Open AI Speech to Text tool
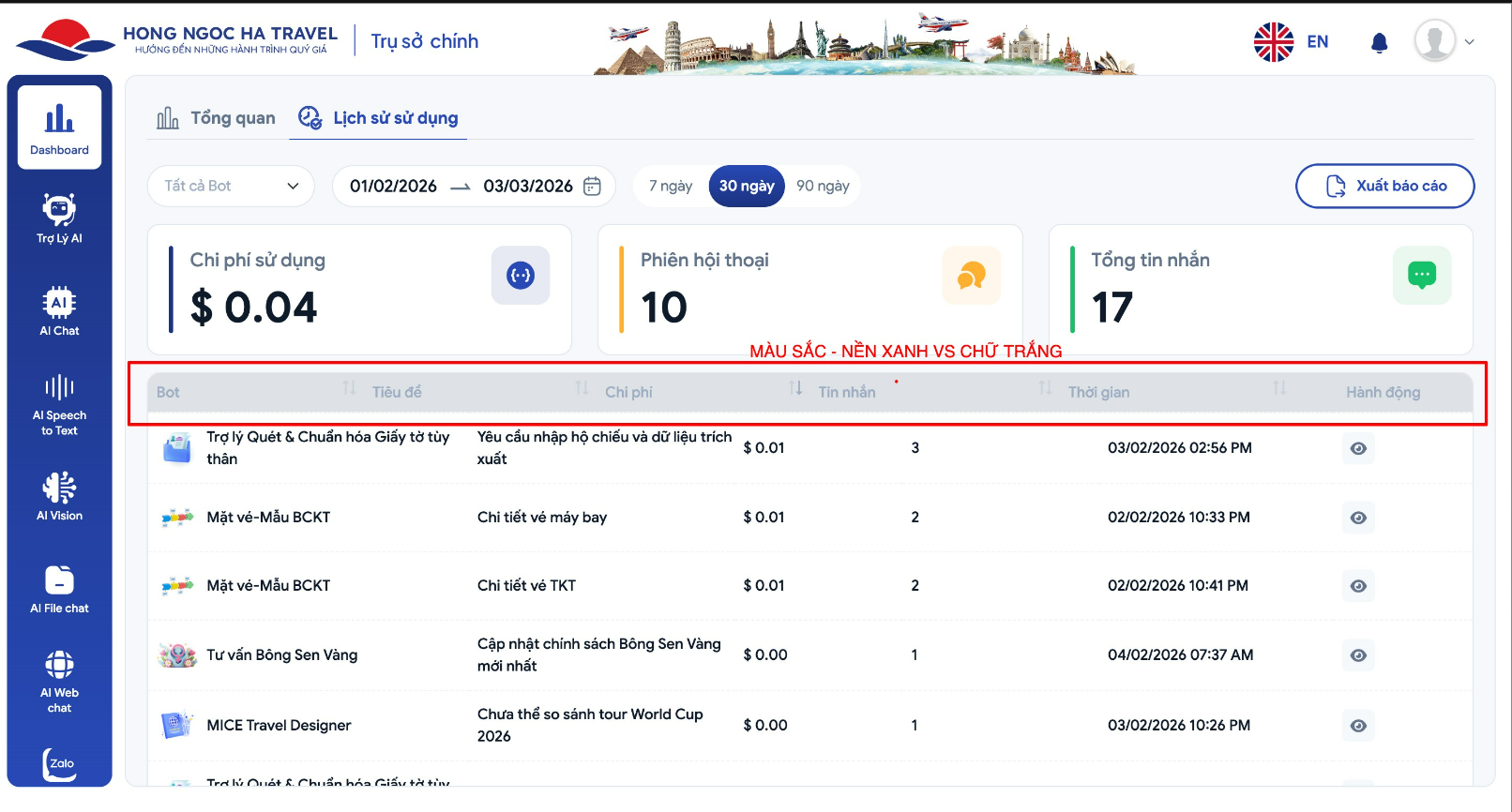 point(59,405)
